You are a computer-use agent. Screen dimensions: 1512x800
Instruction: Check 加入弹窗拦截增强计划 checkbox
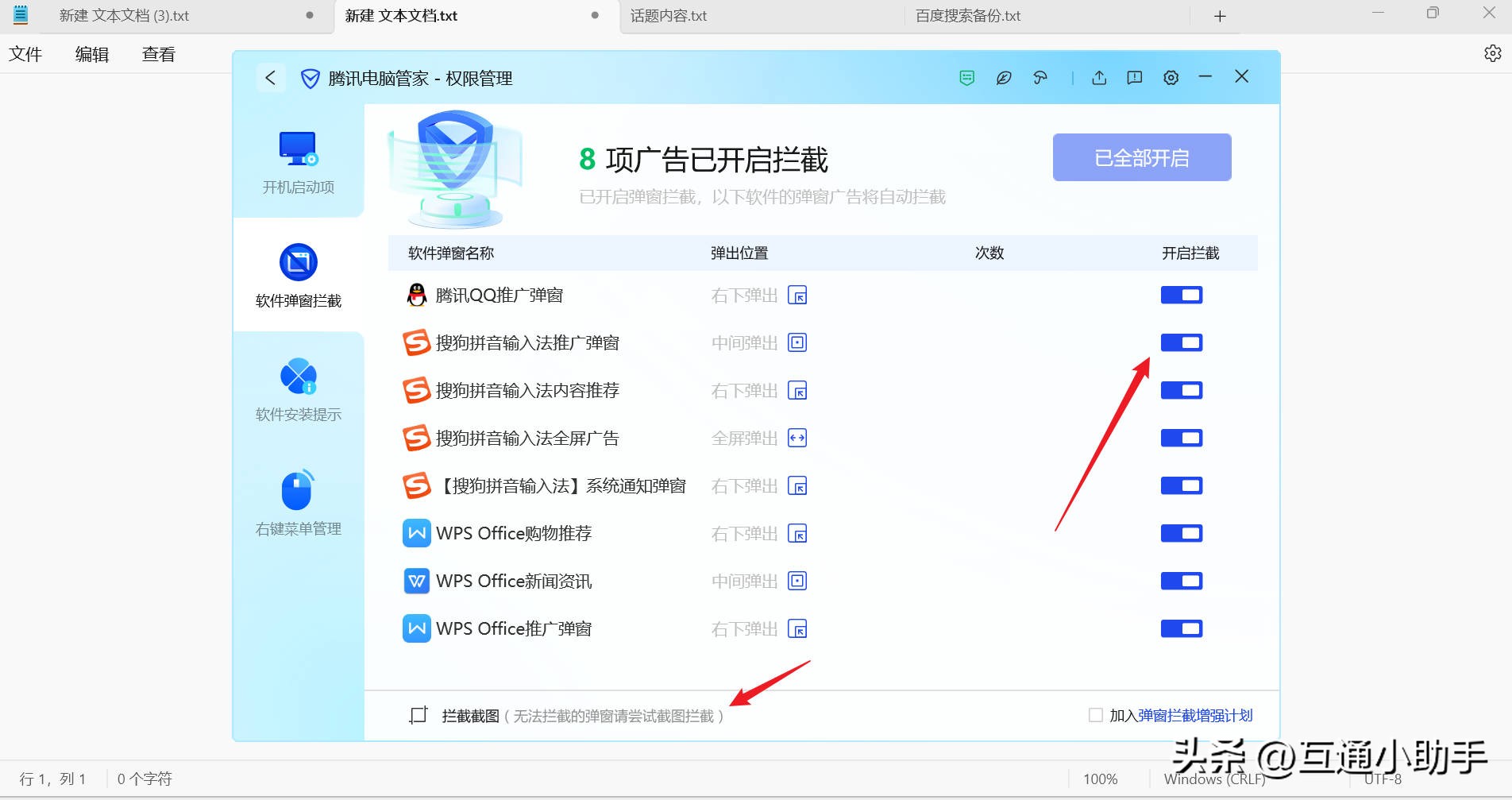coord(1094,714)
